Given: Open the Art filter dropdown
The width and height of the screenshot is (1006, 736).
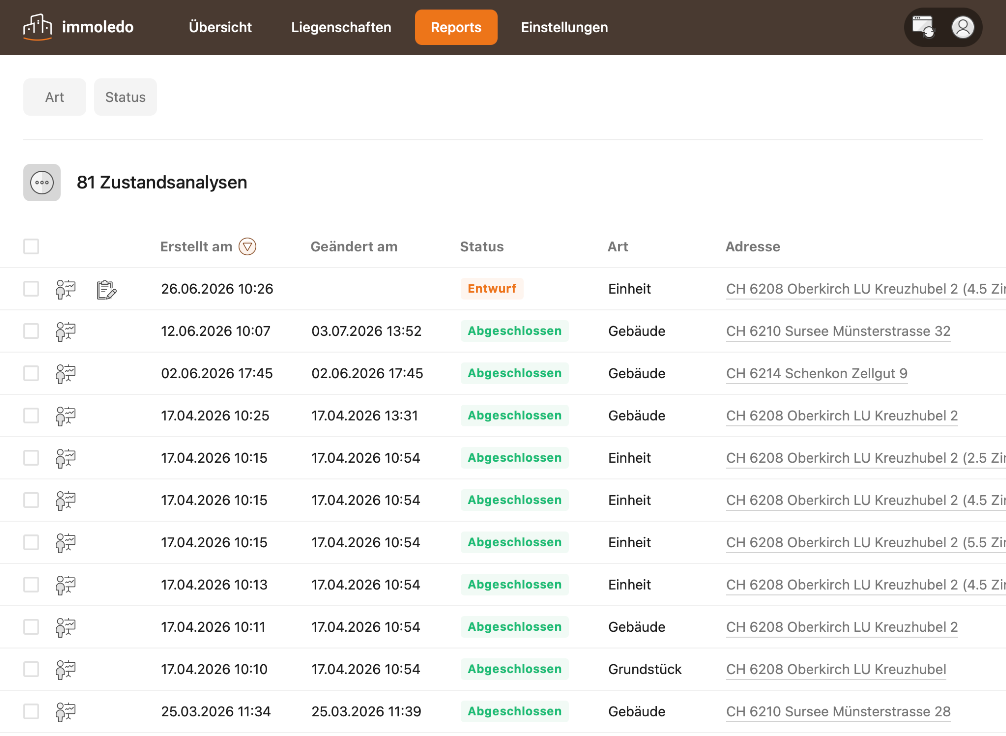Looking at the screenshot, I should pos(55,97).
